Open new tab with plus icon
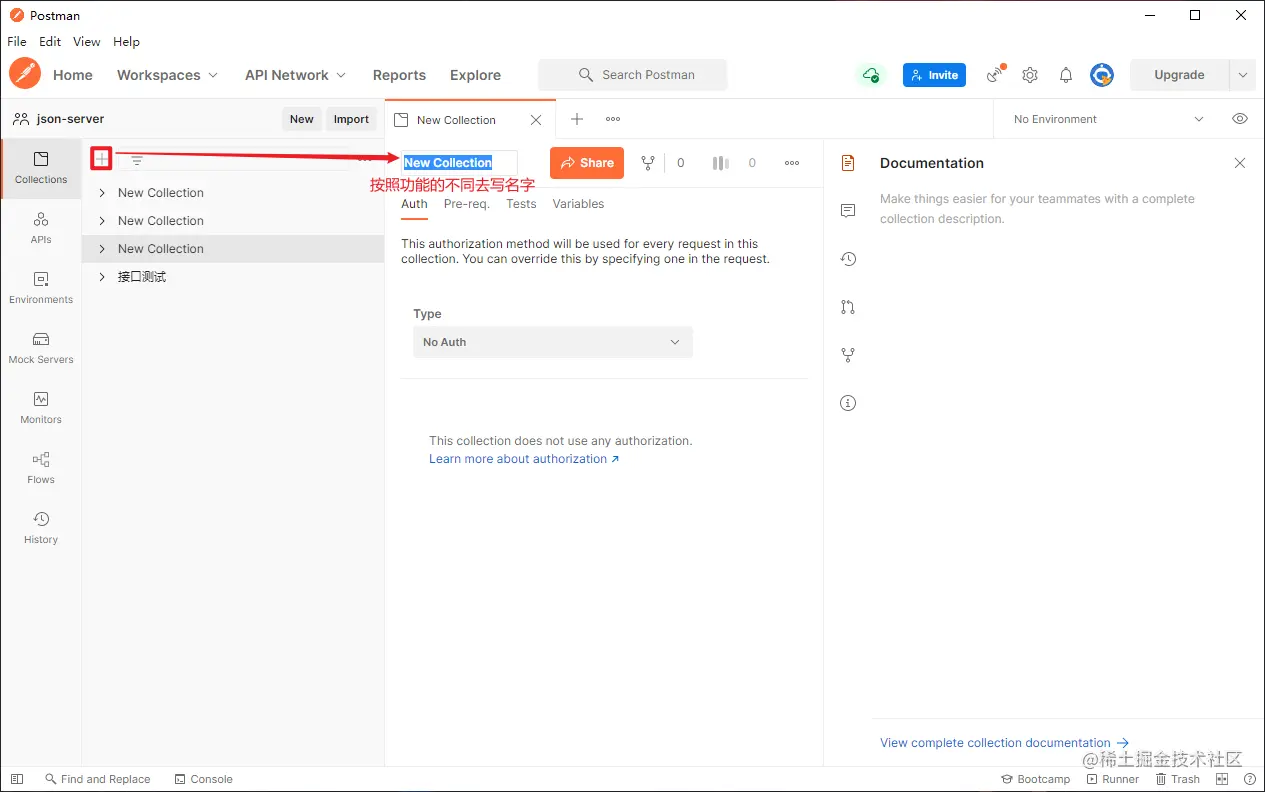Viewport: 1265px width, 792px height. click(577, 119)
